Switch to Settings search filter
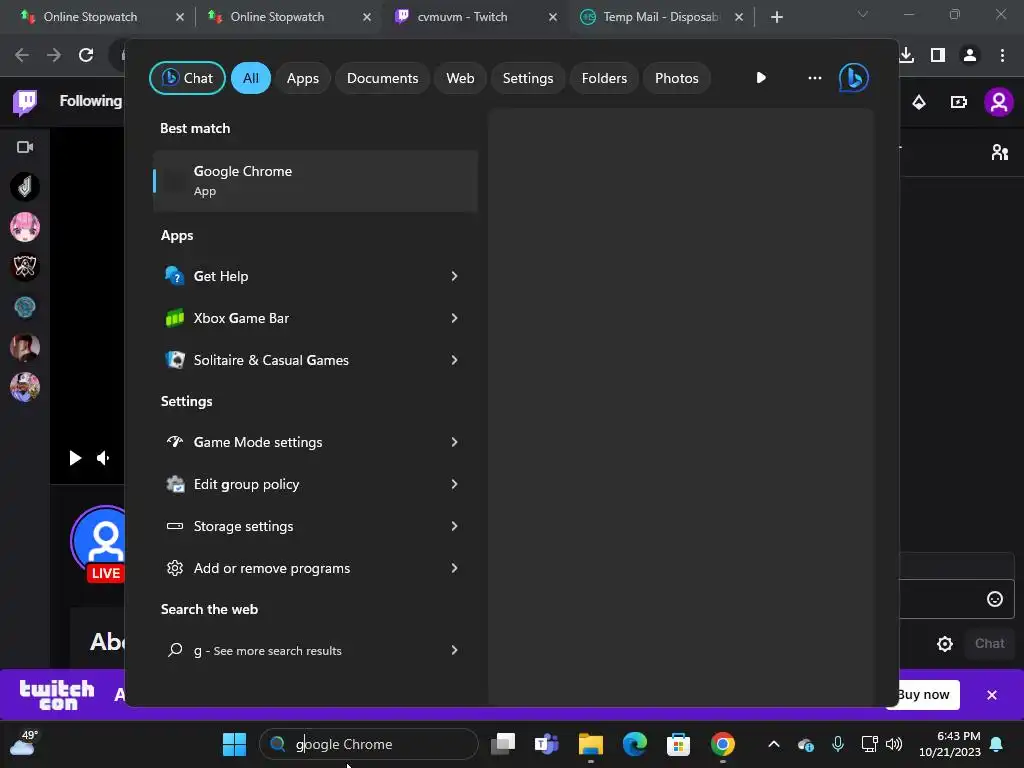 [528, 78]
